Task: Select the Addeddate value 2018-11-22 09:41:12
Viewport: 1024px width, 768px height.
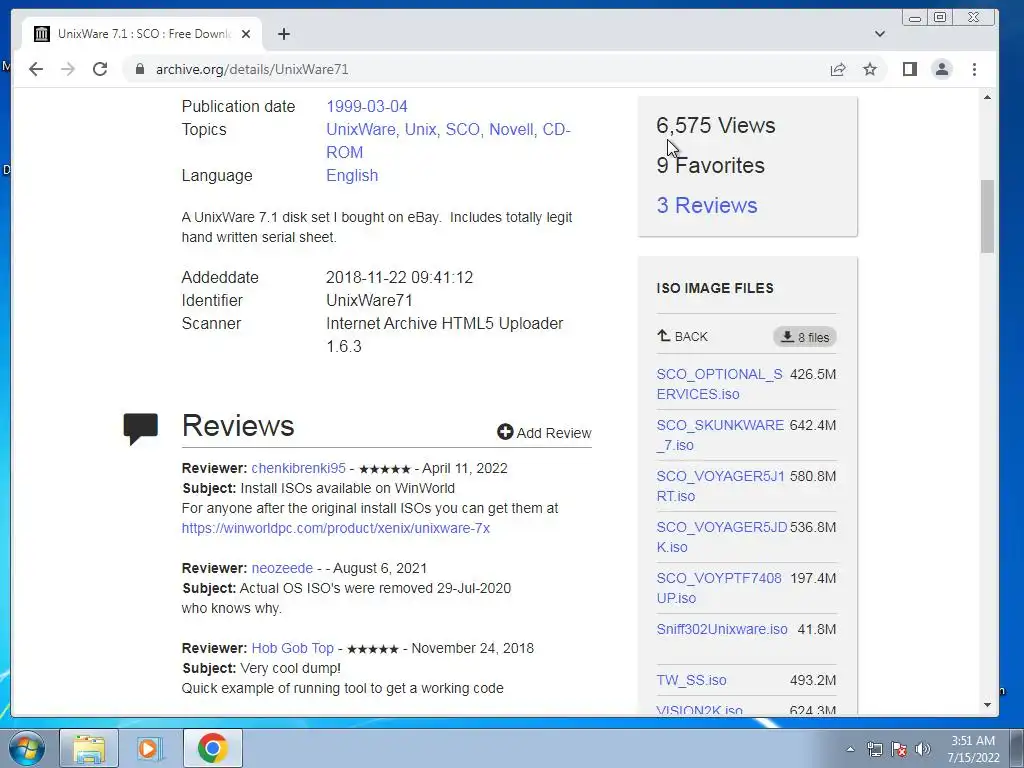Action: pyautogui.click(x=399, y=278)
